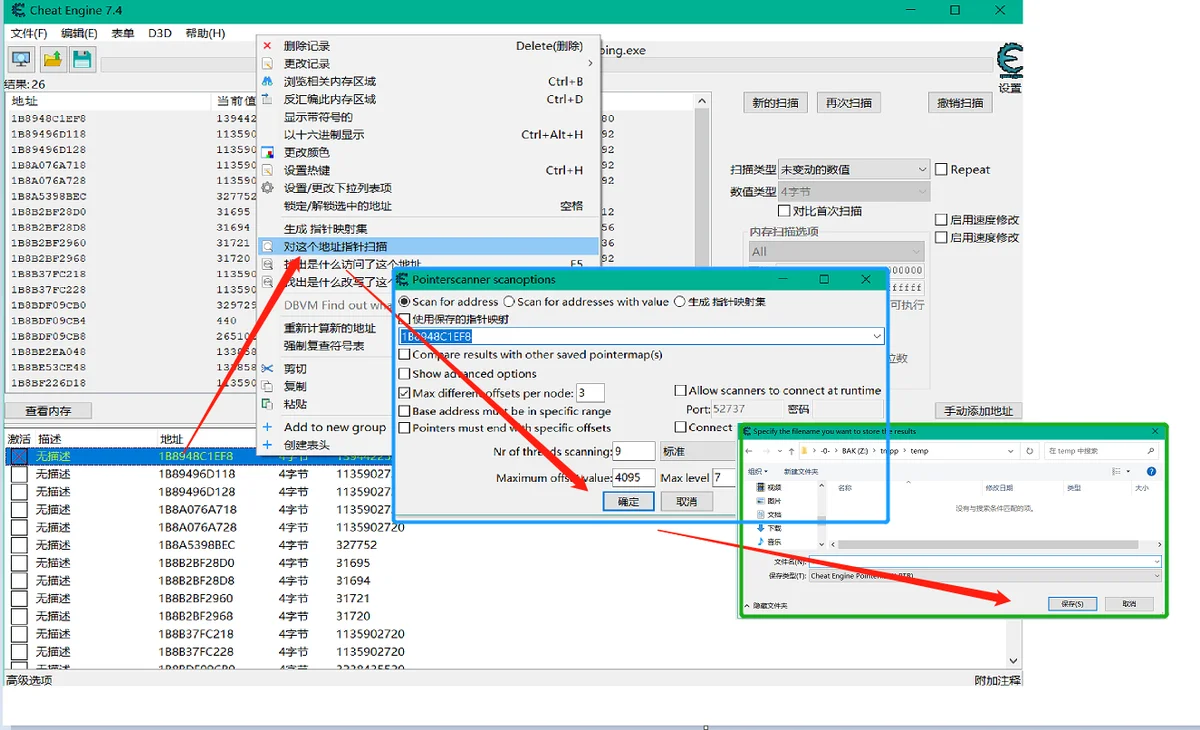Confirm Pointerscanner options with 确定

pyautogui.click(x=628, y=502)
